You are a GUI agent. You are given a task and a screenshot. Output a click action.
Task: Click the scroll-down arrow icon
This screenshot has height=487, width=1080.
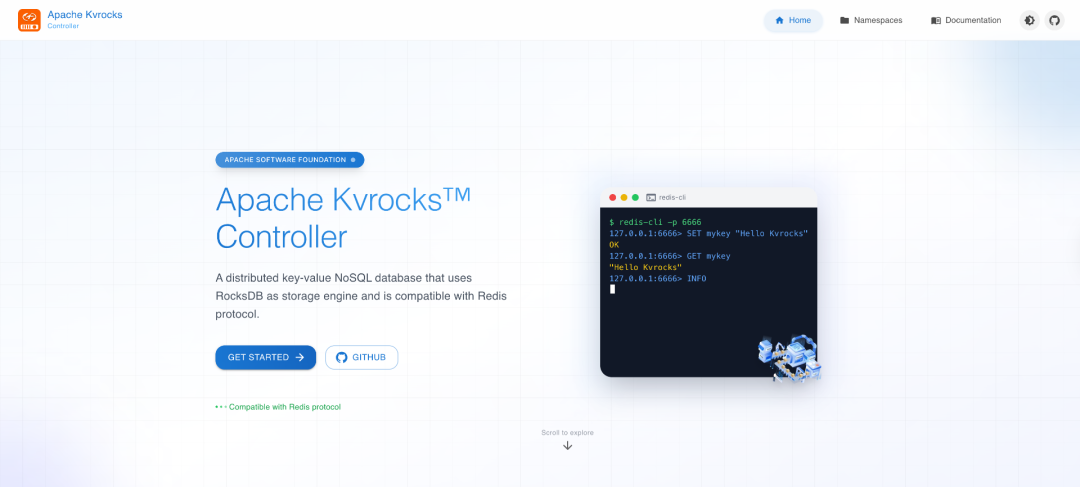point(568,445)
